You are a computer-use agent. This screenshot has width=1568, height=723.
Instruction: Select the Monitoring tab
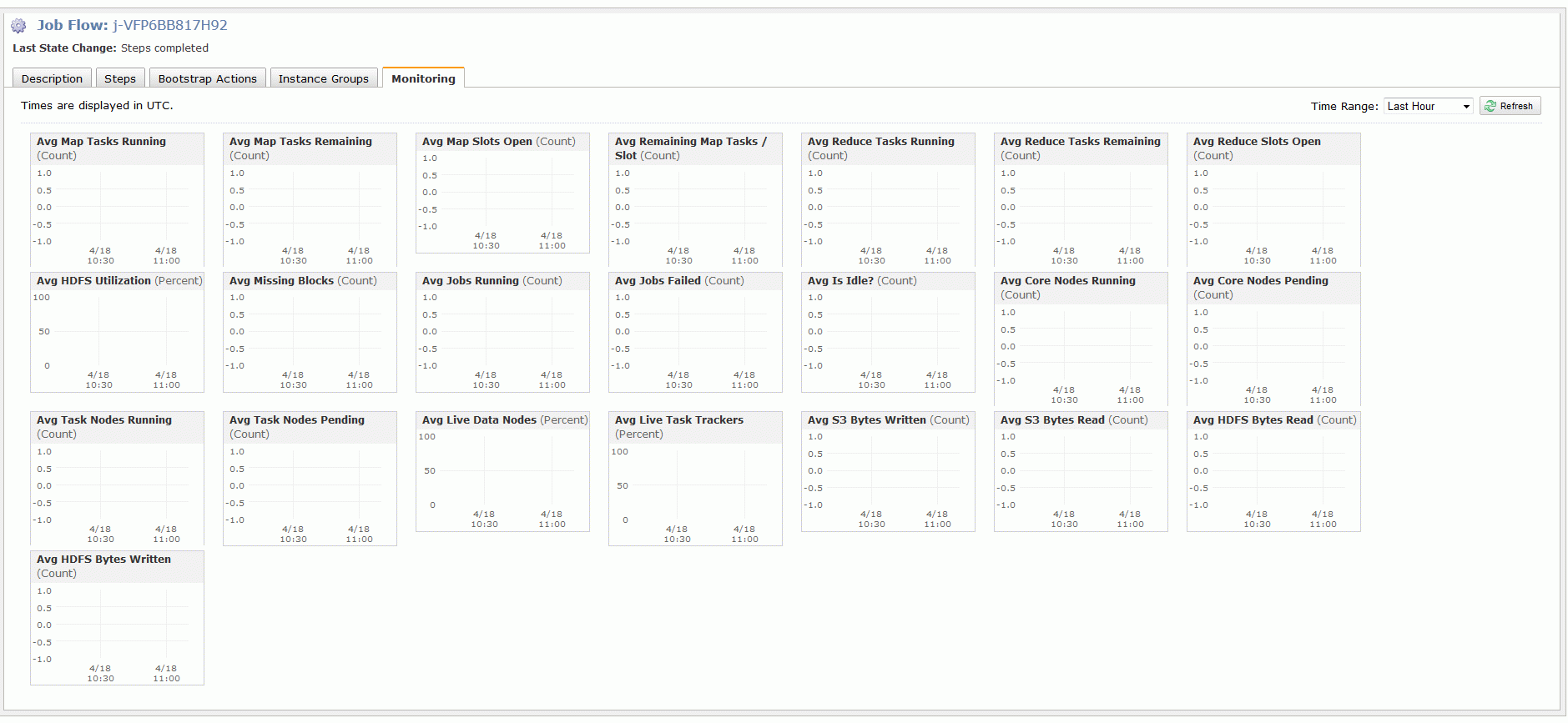[423, 78]
